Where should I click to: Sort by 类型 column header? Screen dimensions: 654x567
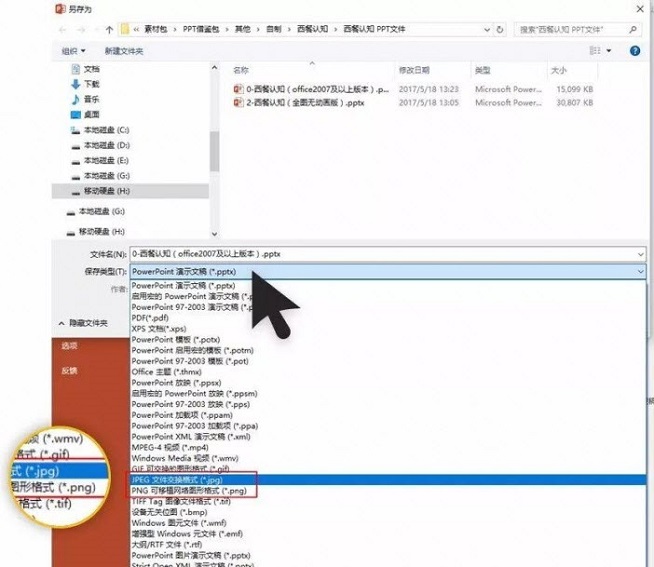tap(483, 70)
